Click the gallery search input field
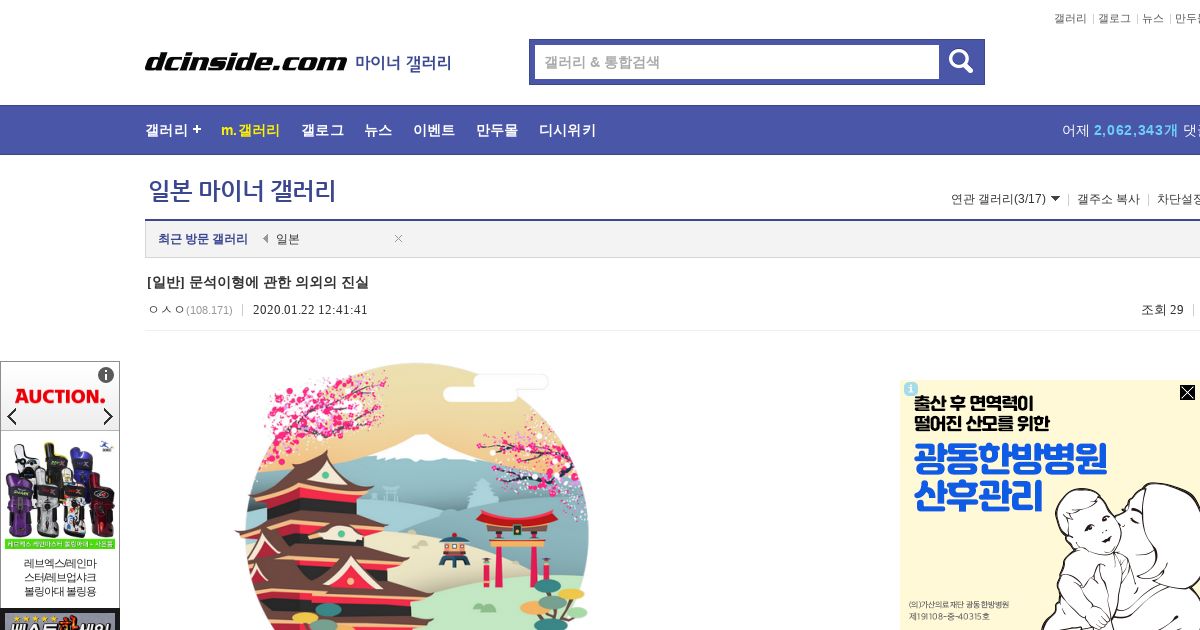1200x630 pixels. (x=737, y=62)
